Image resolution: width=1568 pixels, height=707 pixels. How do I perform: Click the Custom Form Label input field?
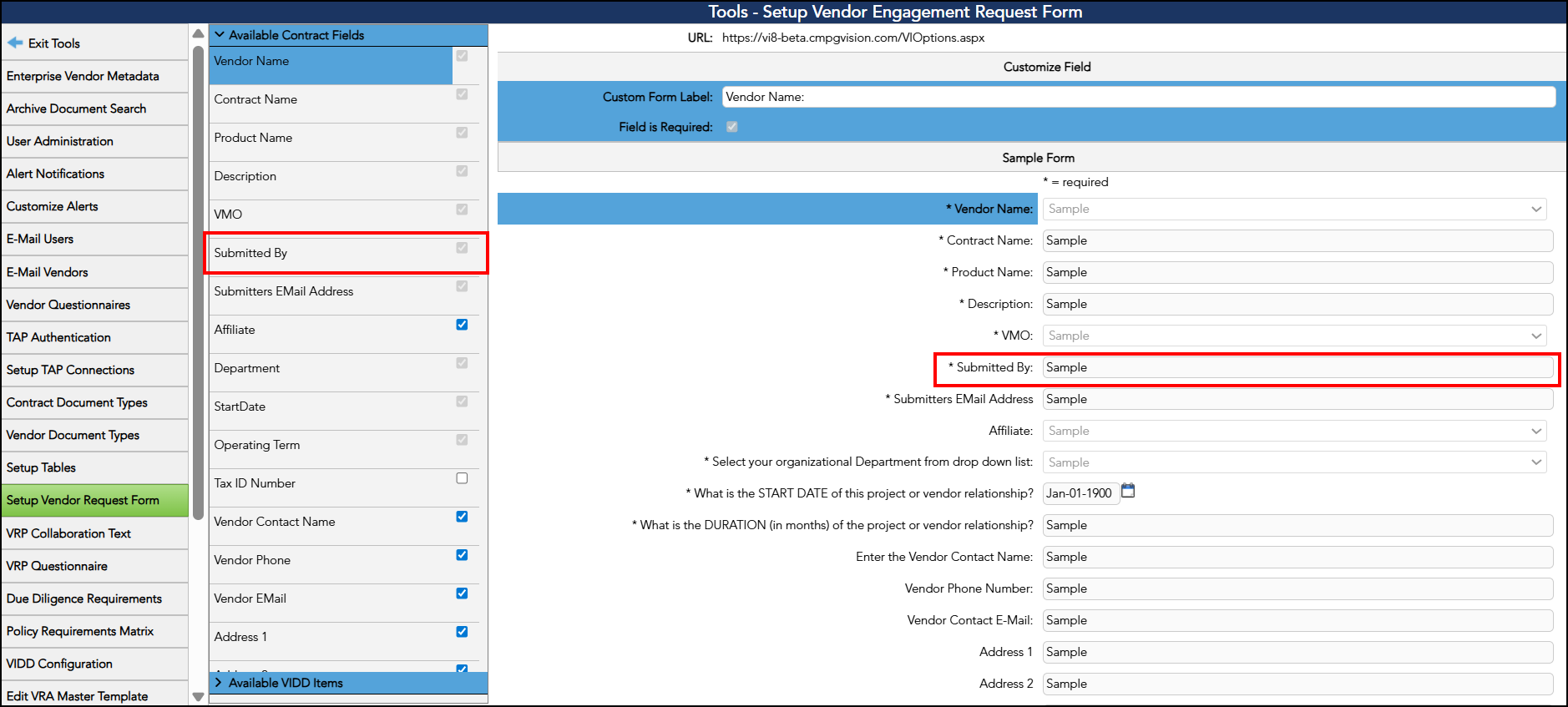click(x=1138, y=97)
